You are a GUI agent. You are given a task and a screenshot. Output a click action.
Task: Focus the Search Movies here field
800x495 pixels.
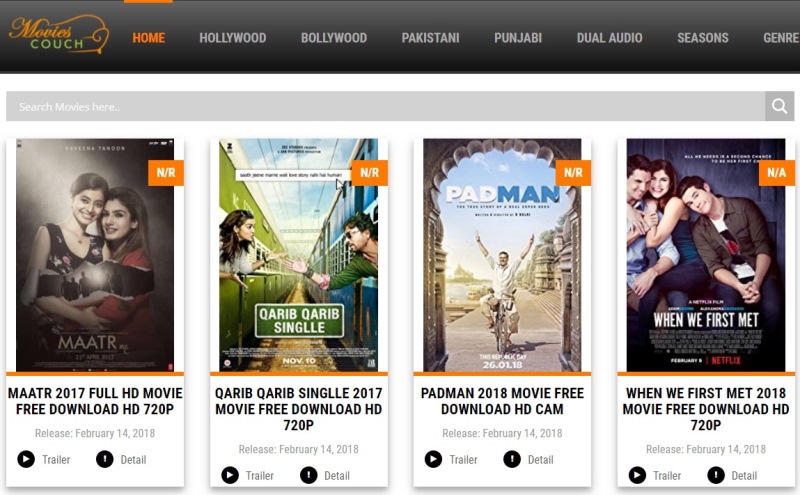(385, 106)
